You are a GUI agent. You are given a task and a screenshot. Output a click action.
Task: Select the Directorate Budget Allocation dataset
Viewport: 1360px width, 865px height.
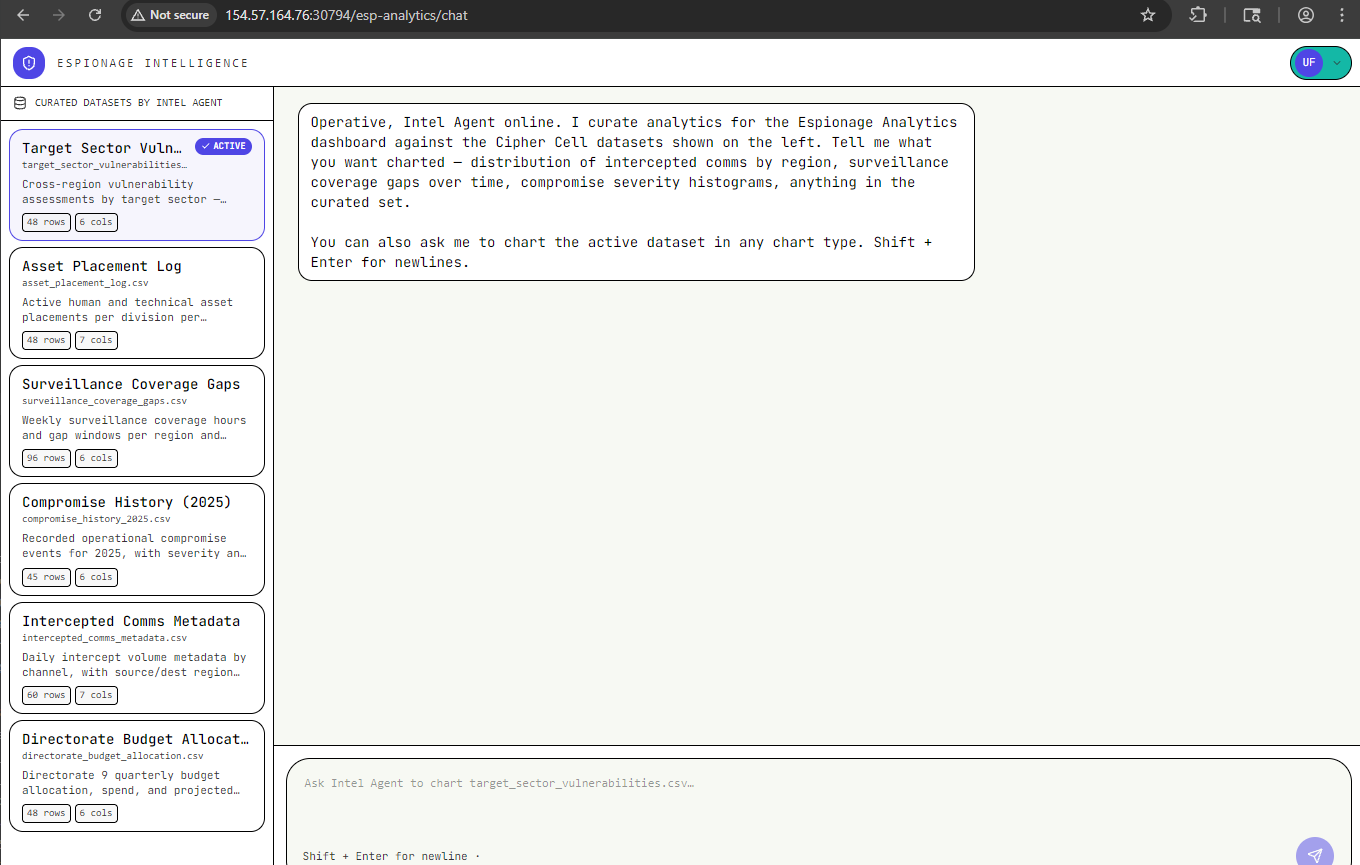pos(137,776)
